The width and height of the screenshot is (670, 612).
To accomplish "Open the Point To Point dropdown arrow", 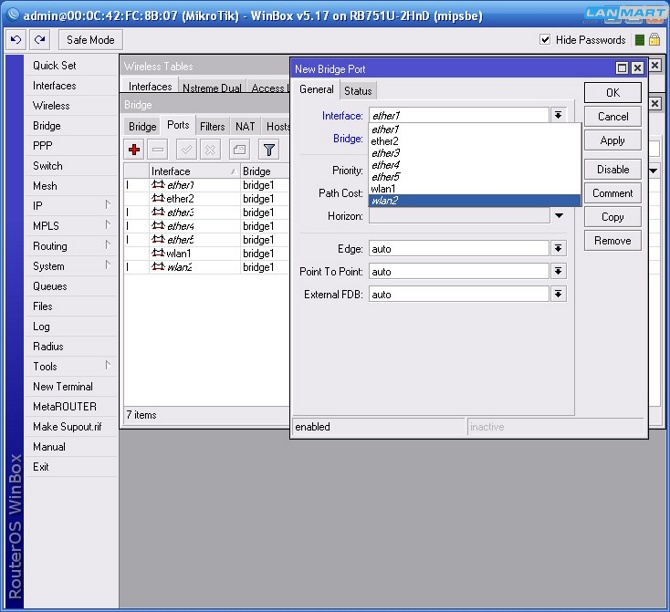I will point(558,271).
